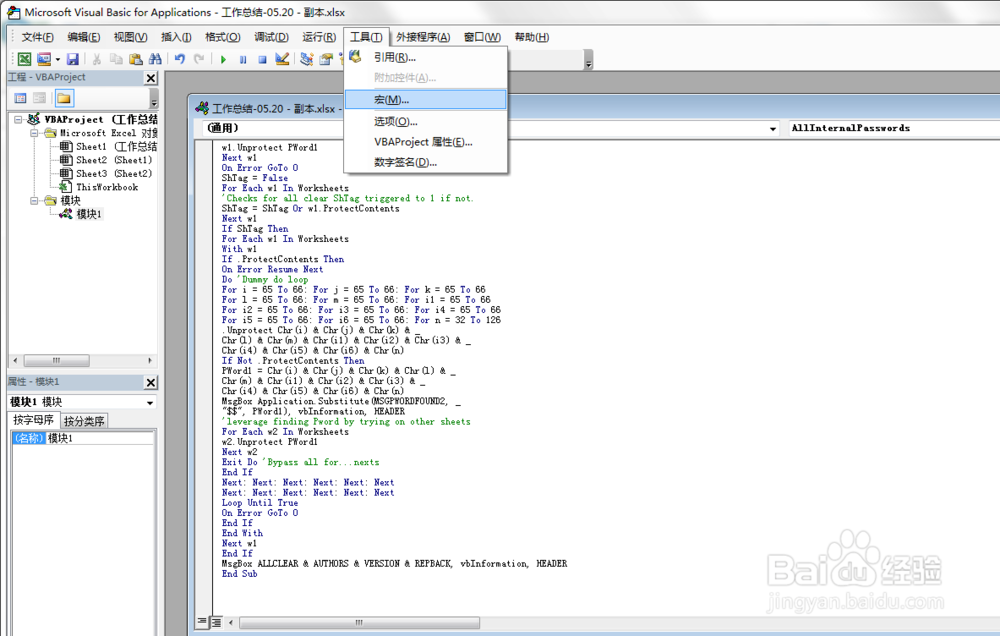Click the Break pause icon

243,59
